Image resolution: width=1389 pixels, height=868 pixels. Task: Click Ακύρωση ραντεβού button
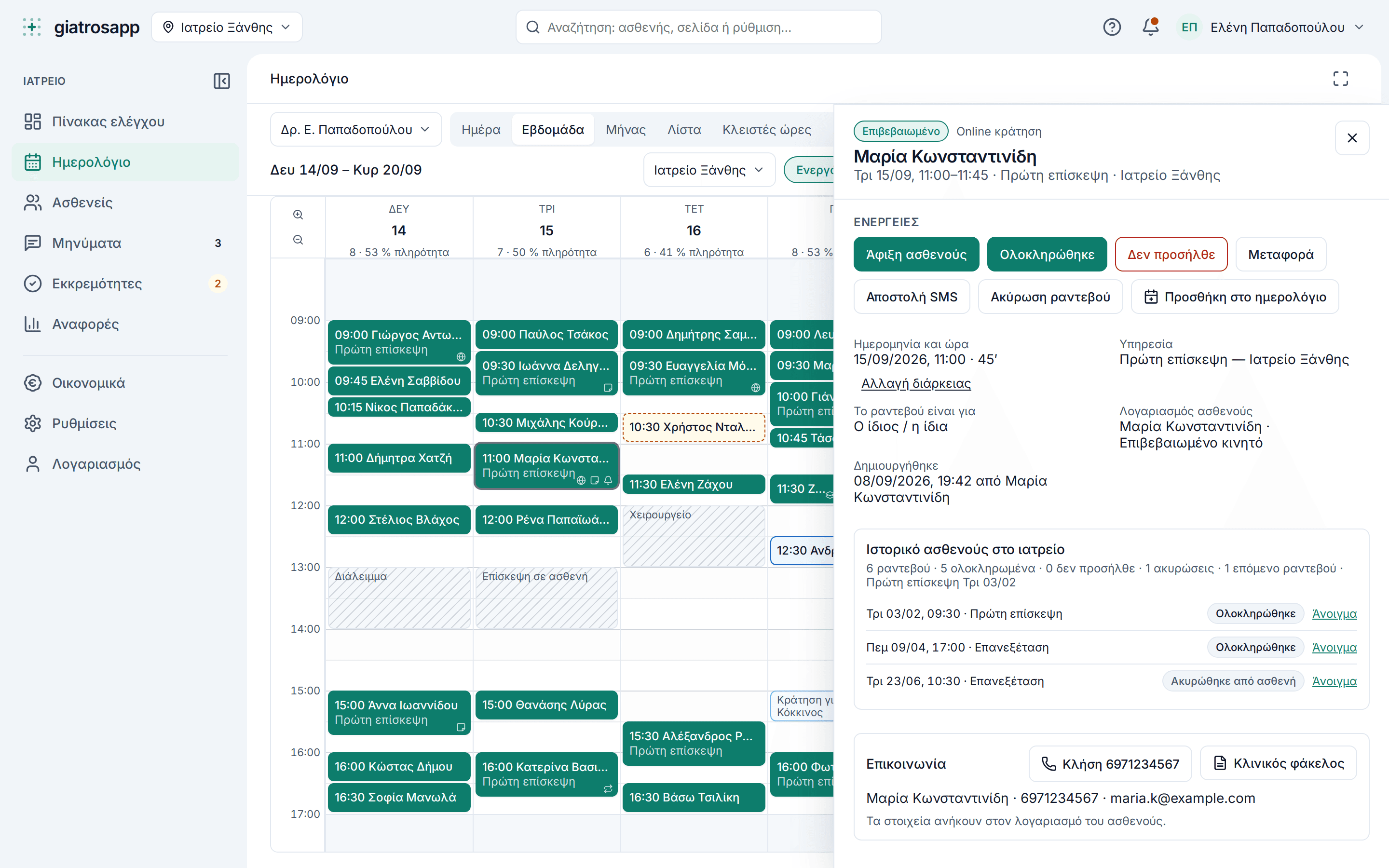1050,297
